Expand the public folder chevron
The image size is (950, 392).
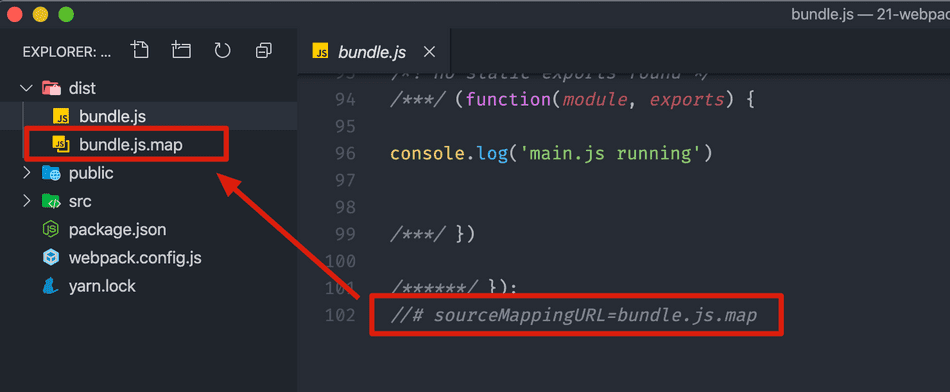pos(26,173)
